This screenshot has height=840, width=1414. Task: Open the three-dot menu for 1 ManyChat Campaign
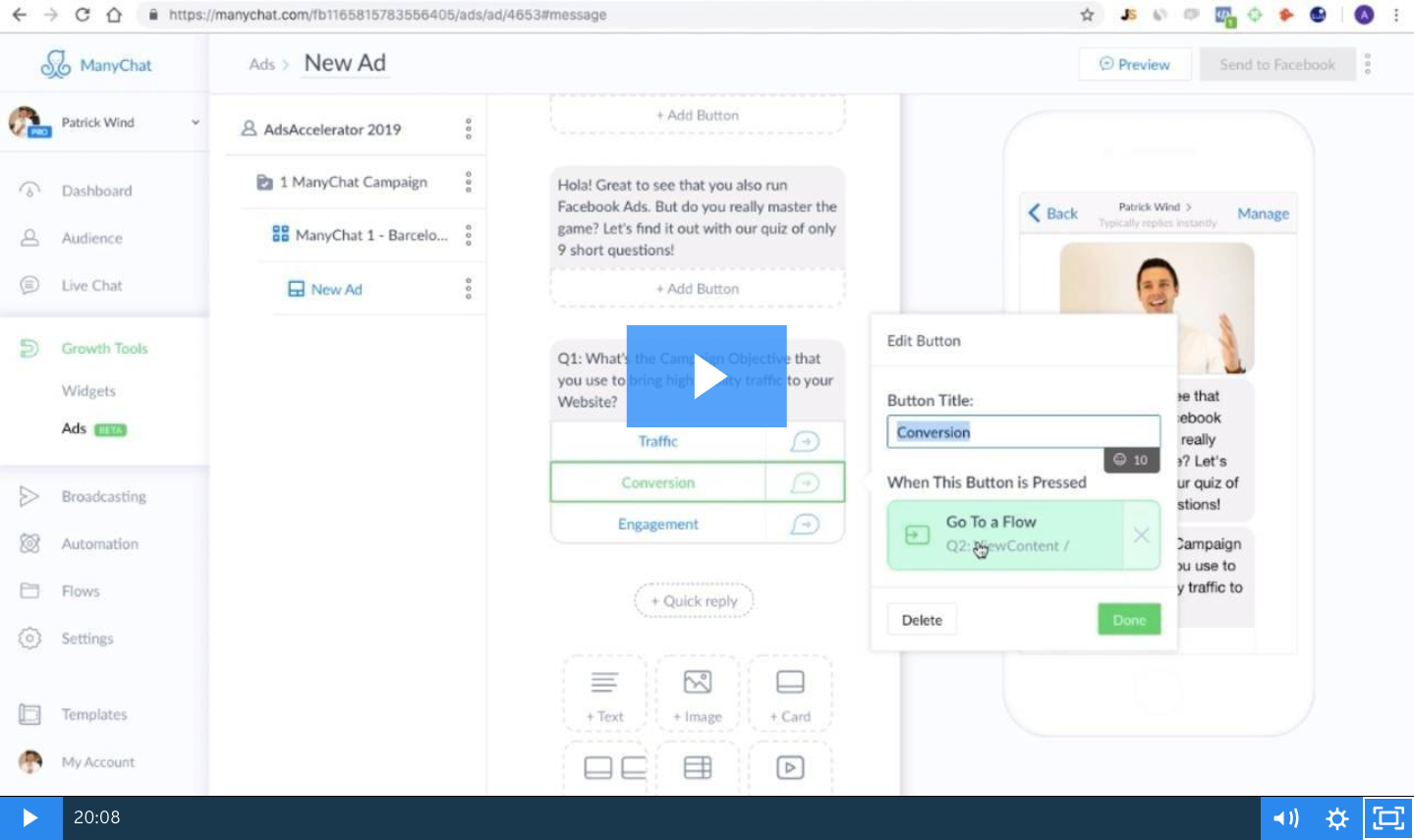tap(469, 182)
